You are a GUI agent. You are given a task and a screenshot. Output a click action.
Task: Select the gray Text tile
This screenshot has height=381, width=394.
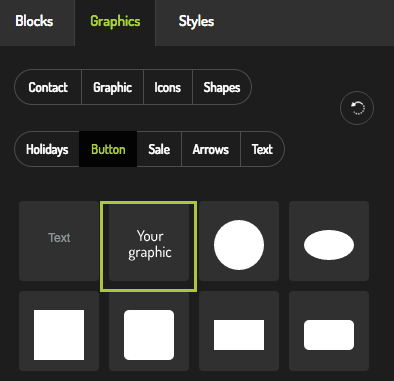[x=59, y=241]
